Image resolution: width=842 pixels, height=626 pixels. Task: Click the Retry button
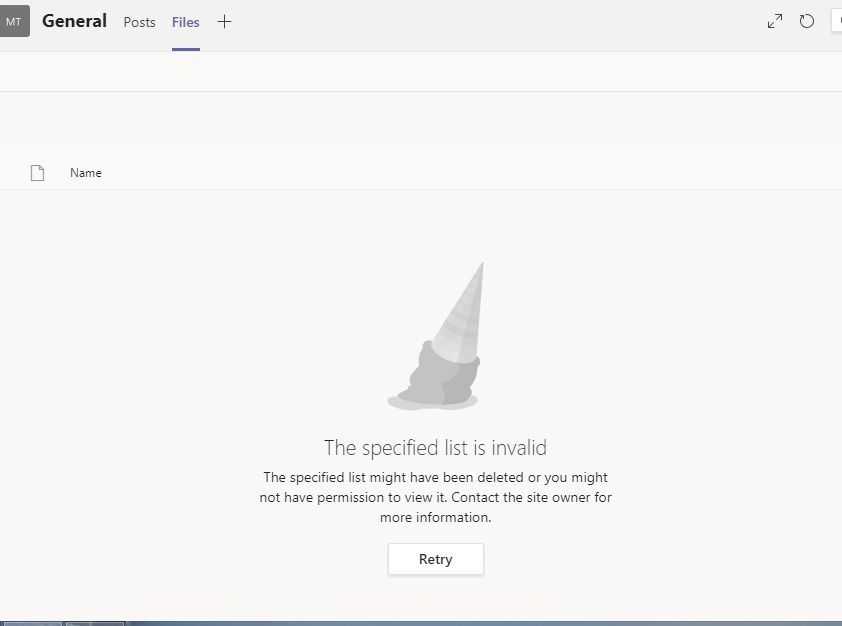435,559
